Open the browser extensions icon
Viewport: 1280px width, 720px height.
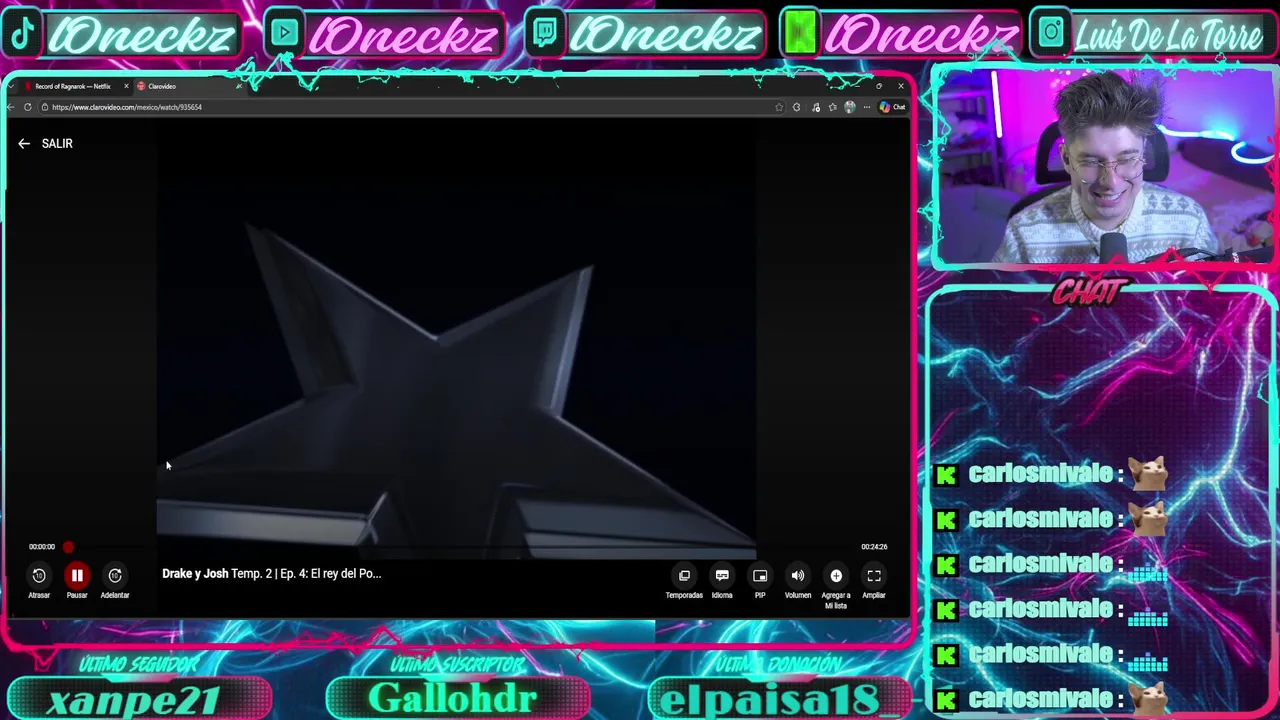click(x=796, y=107)
